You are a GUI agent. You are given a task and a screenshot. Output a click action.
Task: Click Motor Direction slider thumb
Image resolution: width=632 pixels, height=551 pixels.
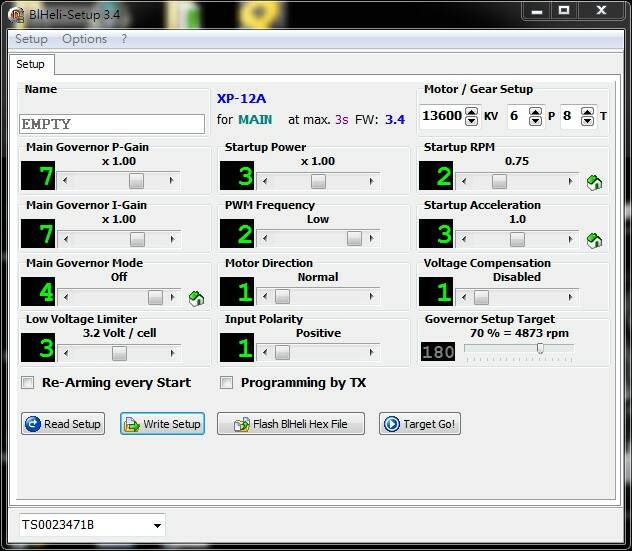coord(282,296)
